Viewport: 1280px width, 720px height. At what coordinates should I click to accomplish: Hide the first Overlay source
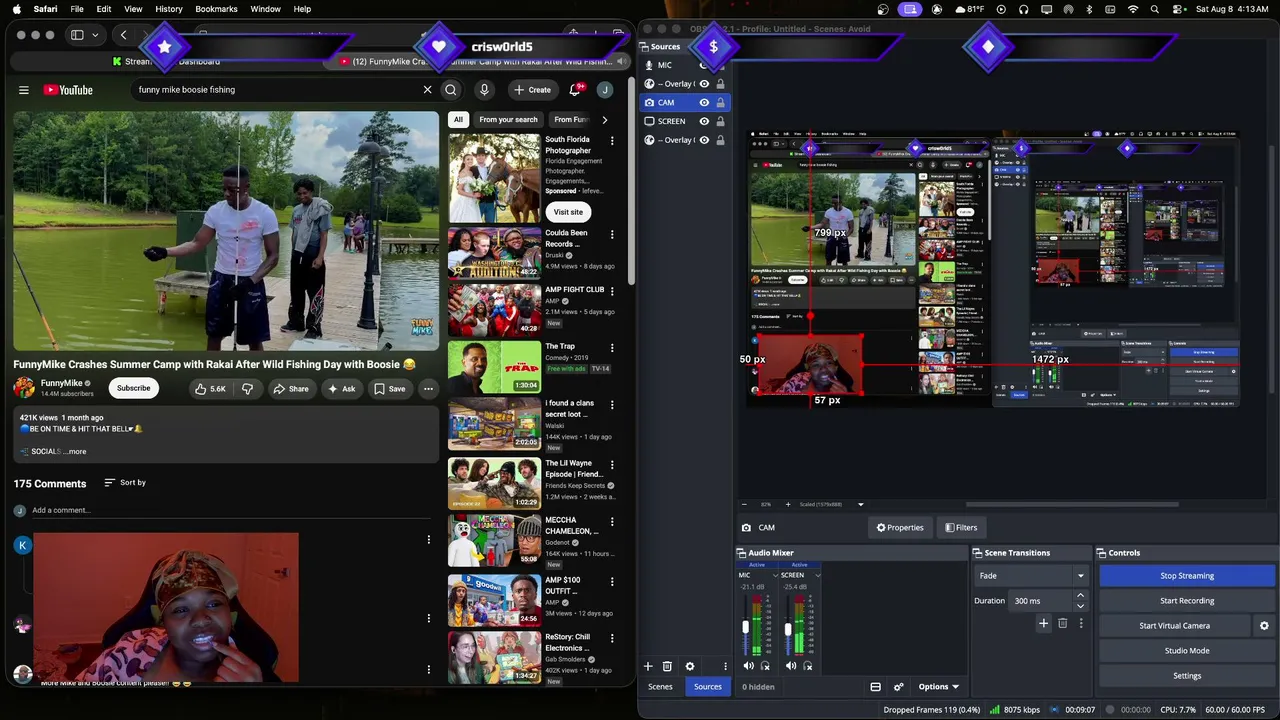click(704, 84)
